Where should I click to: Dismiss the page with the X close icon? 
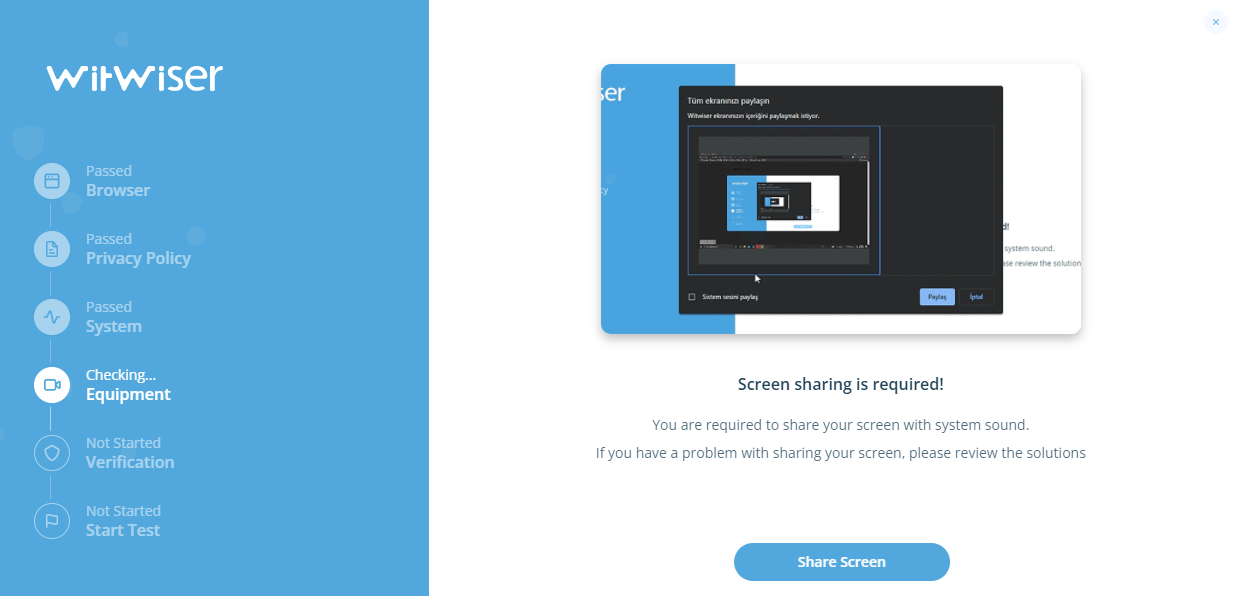pyautogui.click(x=1215, y=22)
